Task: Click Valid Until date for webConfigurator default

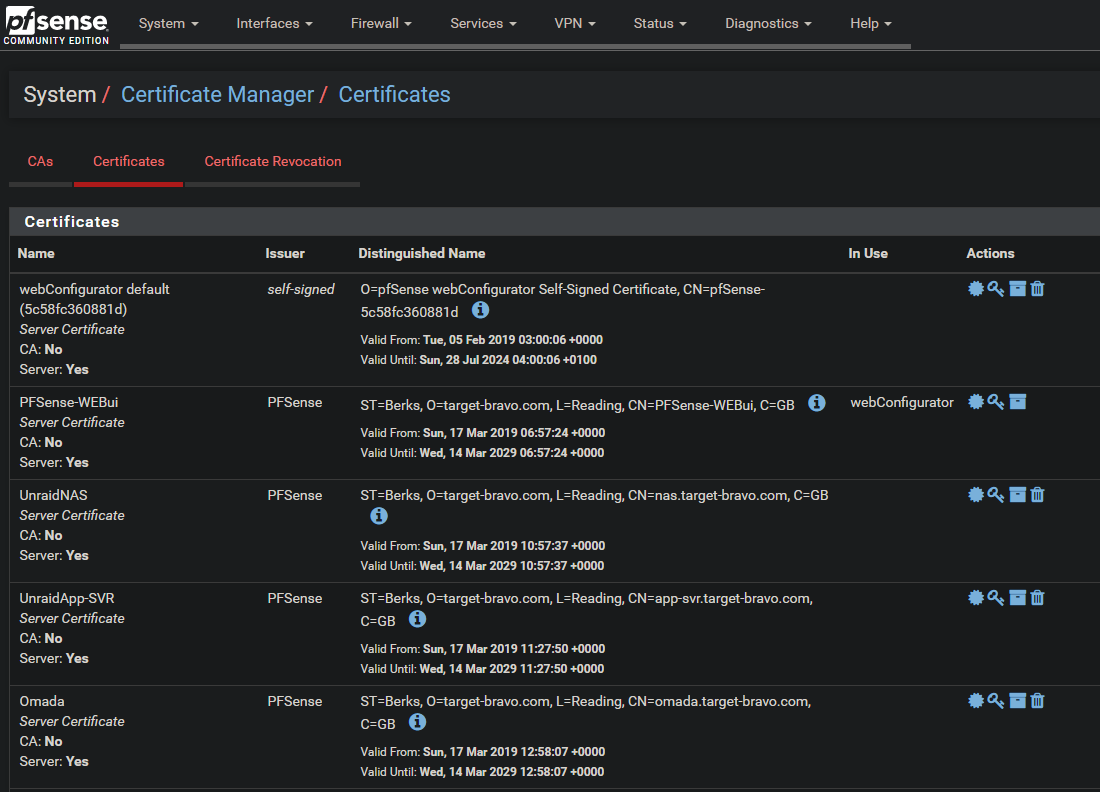Action: (508, 360)
